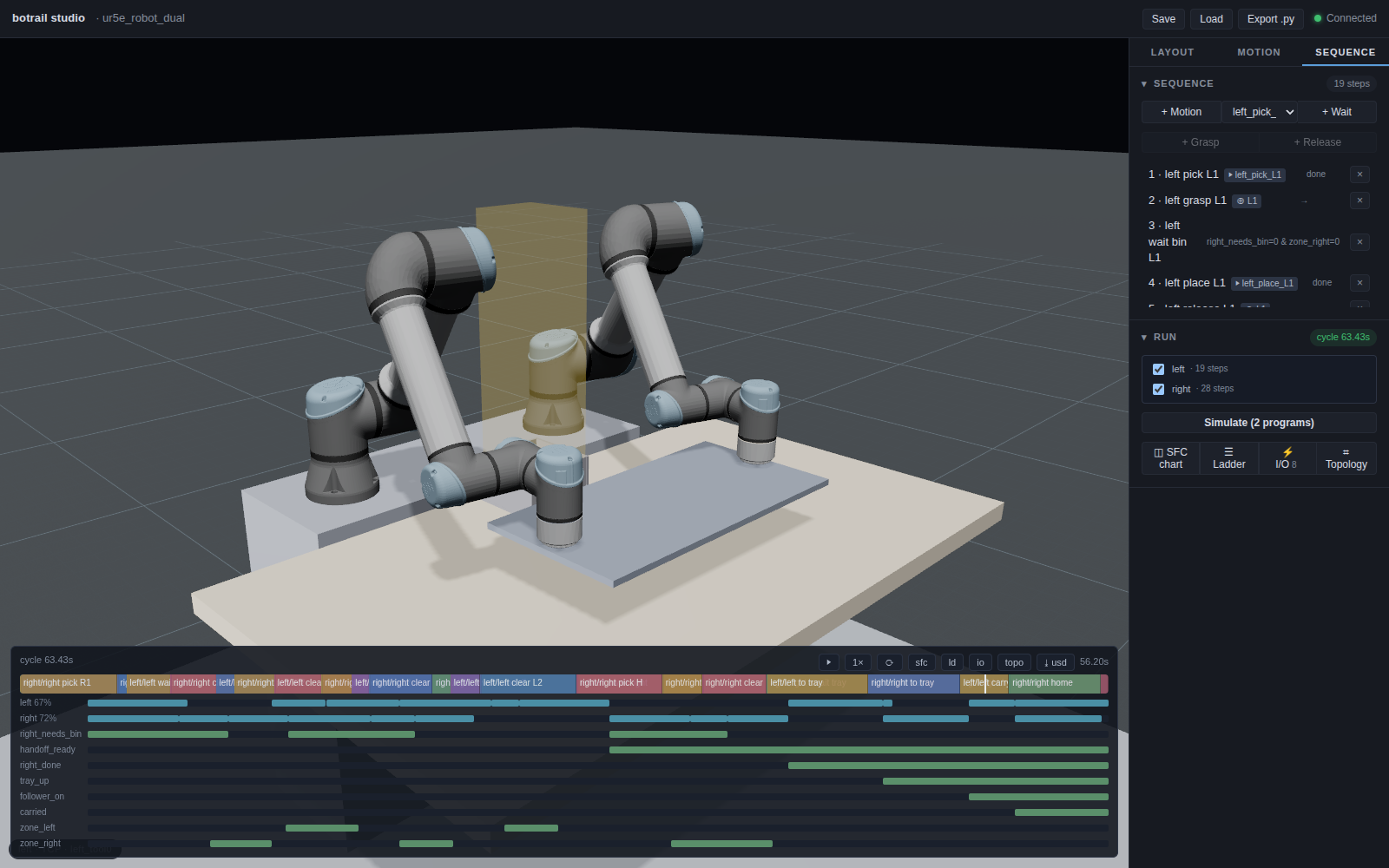
Task: Collapse the SEQUENCE section
Action: (1144, 84)
